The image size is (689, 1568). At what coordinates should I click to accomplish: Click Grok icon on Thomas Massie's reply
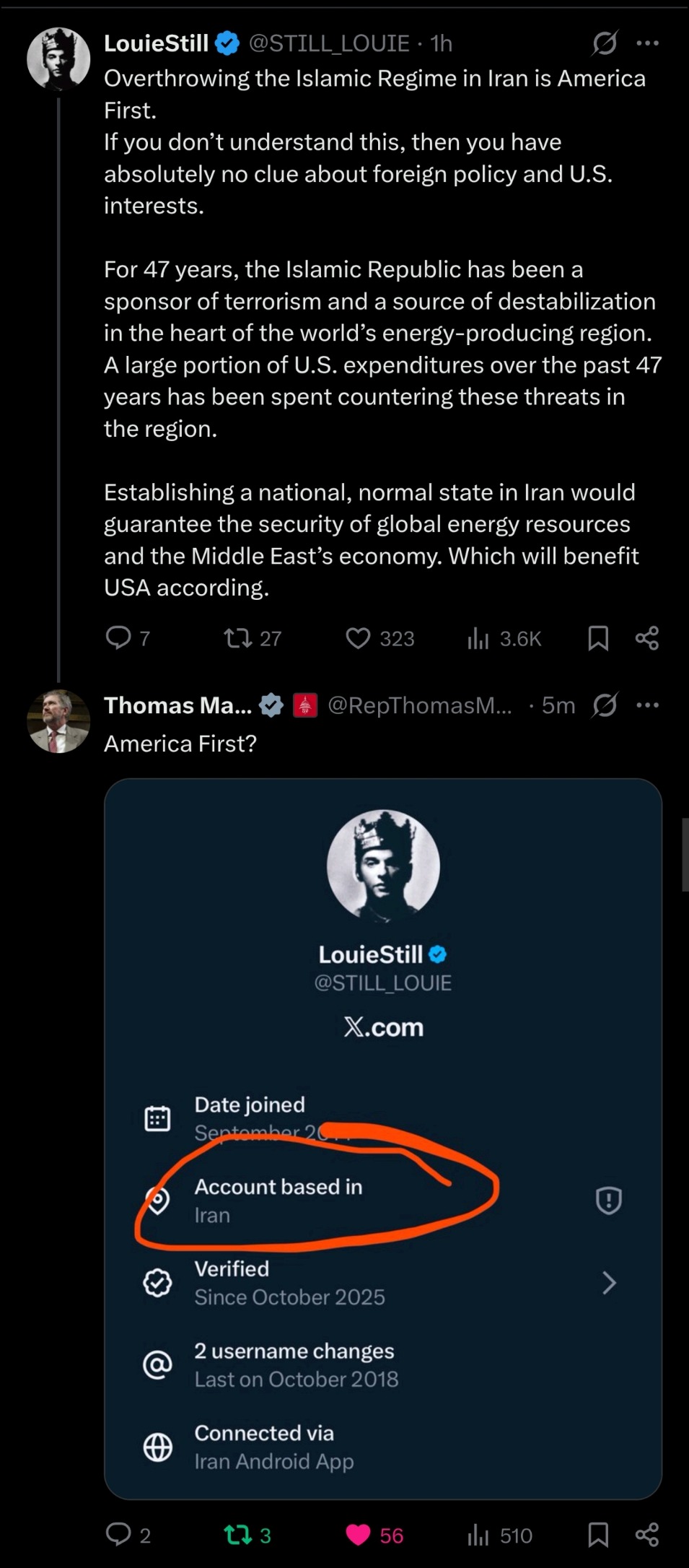click(x=605, y=705)
